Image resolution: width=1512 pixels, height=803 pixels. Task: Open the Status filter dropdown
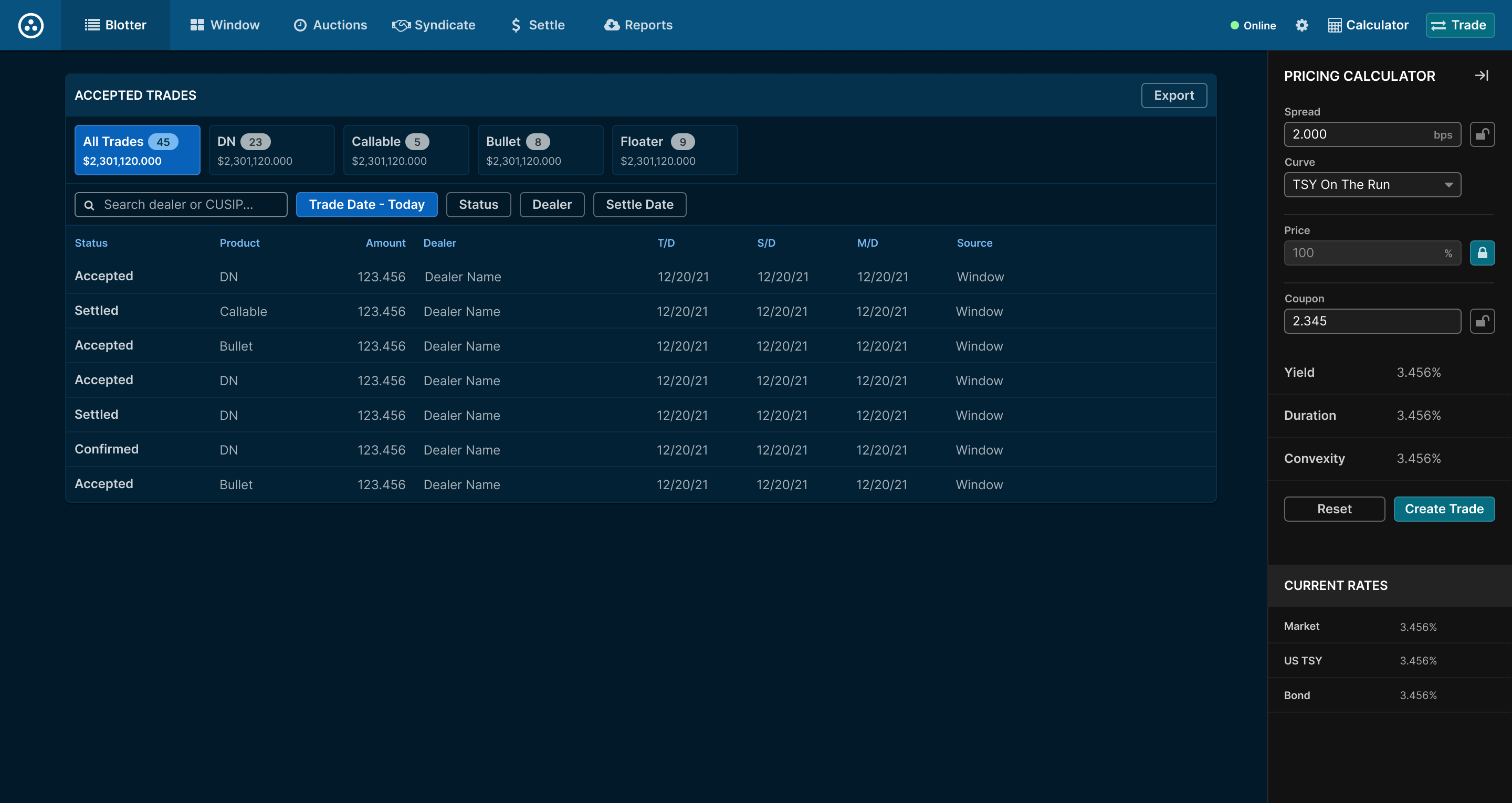478,205
